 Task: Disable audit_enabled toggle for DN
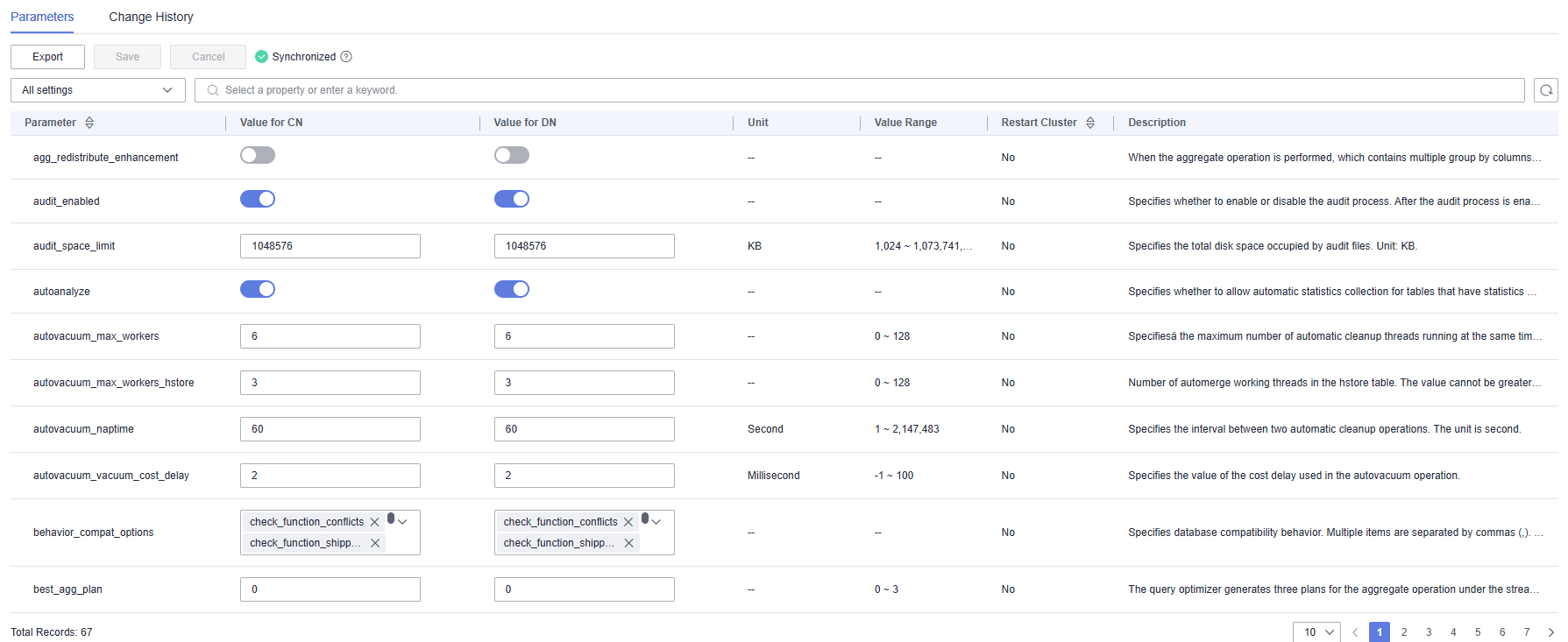(511, 200)
